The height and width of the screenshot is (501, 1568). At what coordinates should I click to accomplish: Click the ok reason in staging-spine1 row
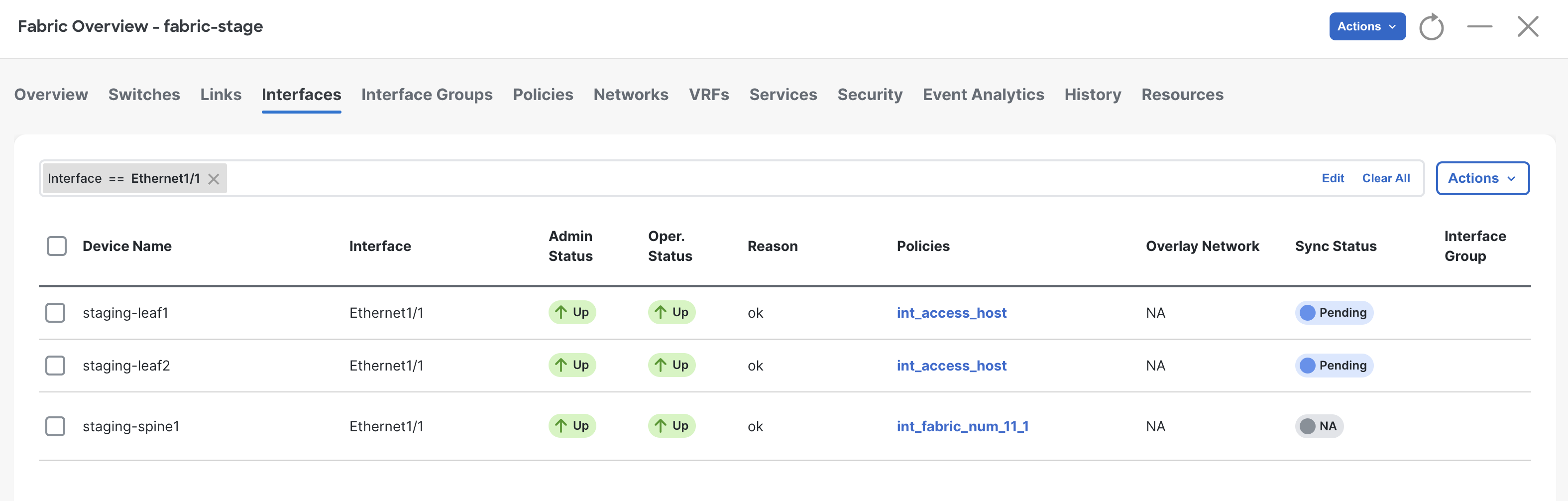click(755, 426)
